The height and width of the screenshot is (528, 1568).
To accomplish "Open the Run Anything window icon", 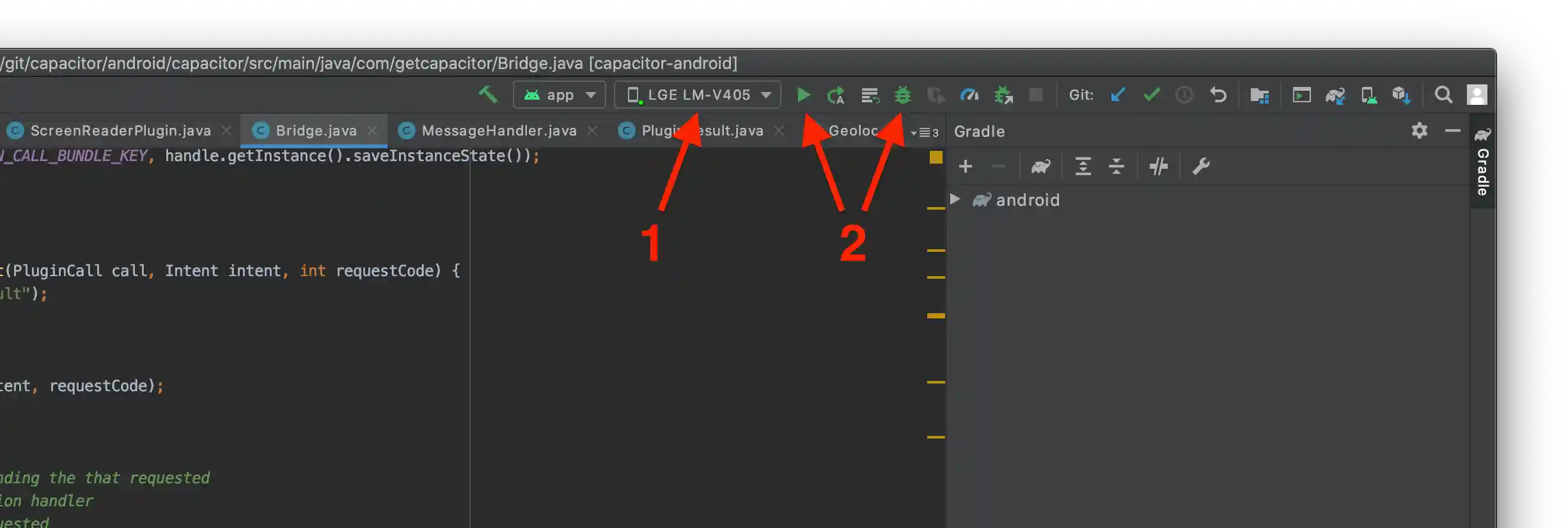I will coord(1301,95).
